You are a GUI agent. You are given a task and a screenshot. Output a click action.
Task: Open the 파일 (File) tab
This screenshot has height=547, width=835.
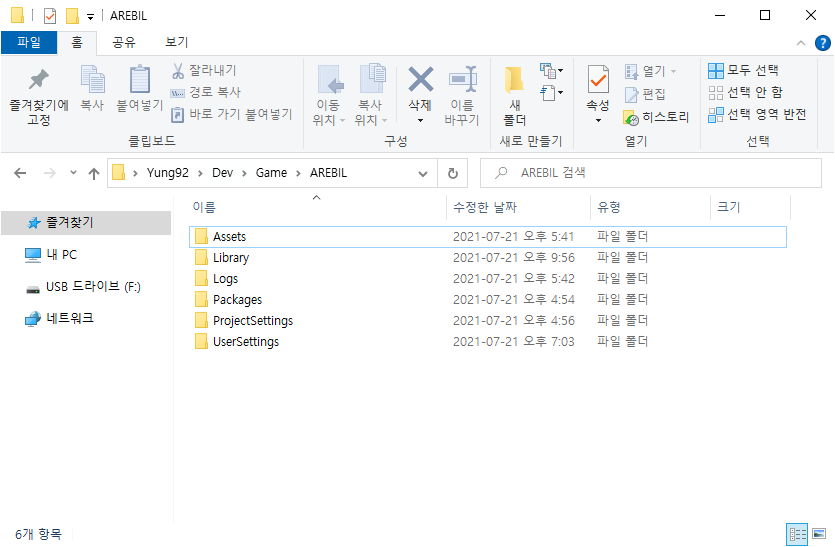[x=29, y=42]
